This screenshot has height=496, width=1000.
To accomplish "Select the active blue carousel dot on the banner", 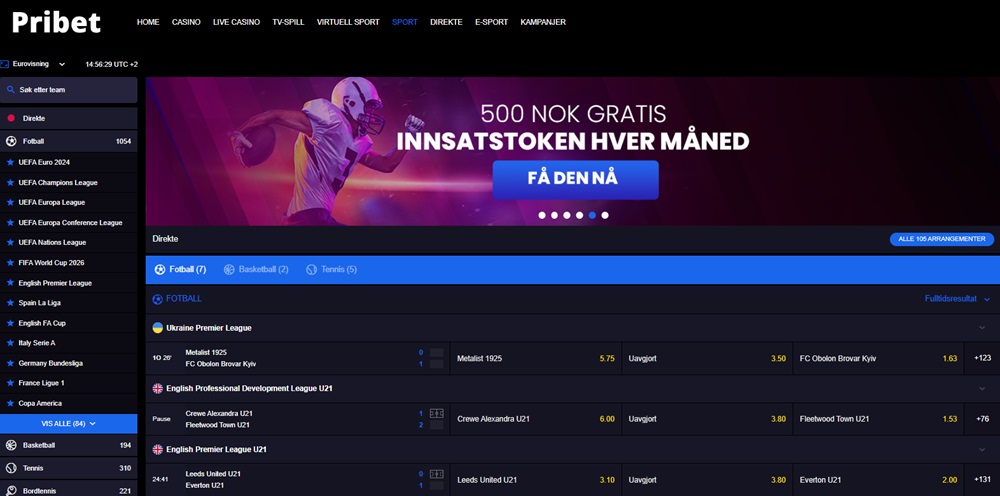I will (x=592, y=215).
